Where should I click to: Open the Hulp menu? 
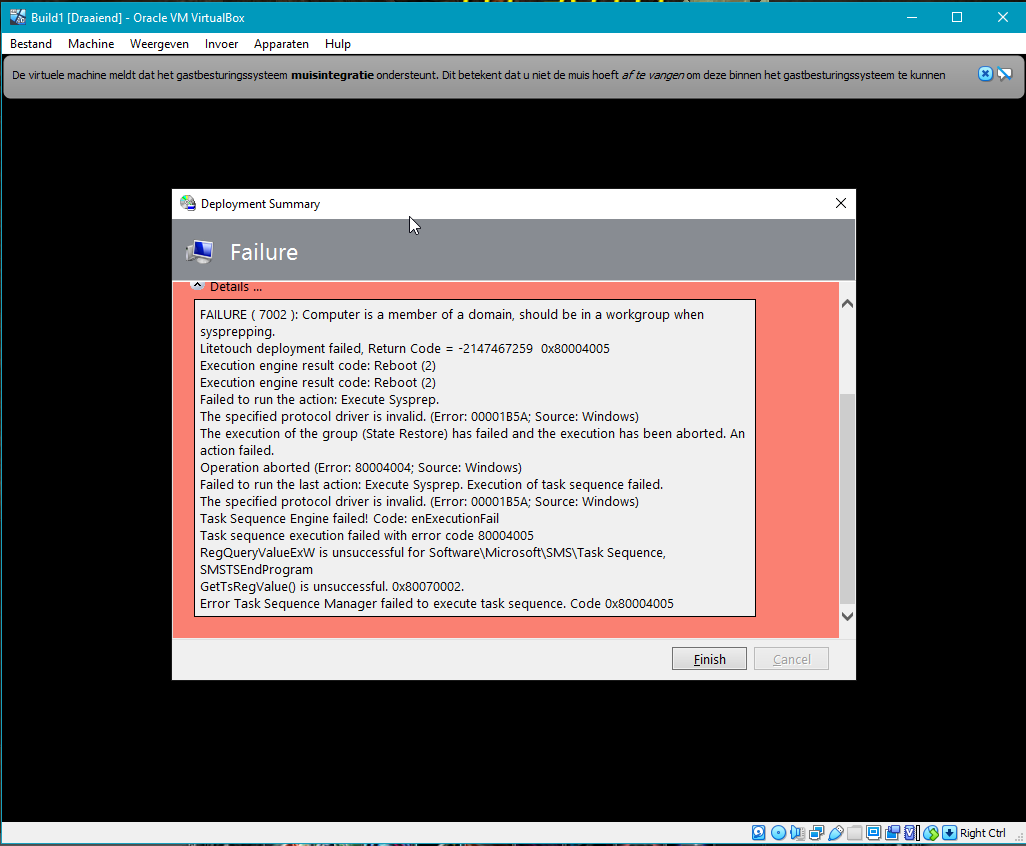pyautogui.click(x=338, y=44)
